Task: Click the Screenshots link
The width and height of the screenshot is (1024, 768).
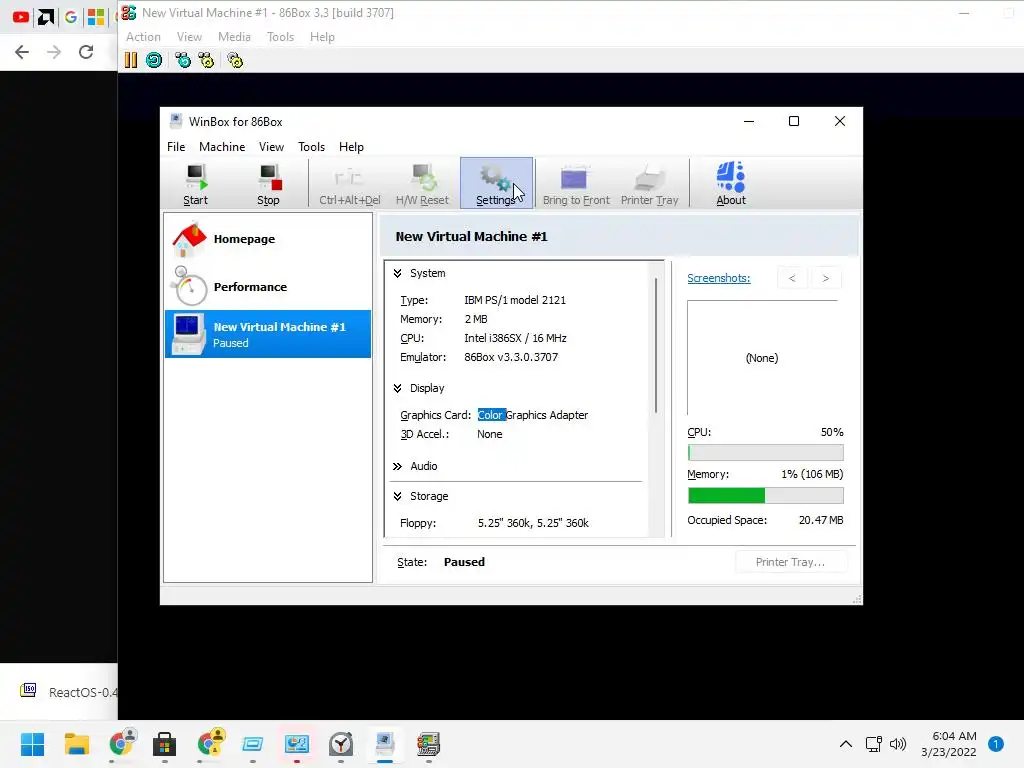Action: pos(718,278)
